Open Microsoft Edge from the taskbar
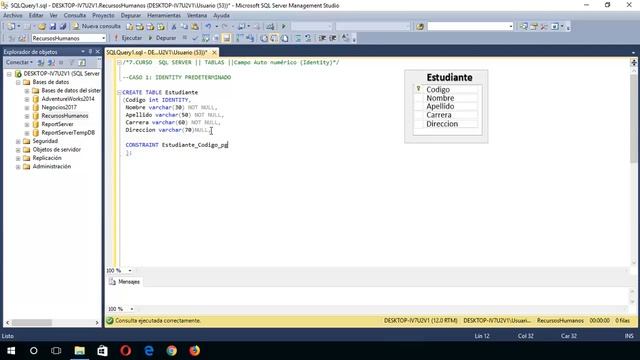The image size is (640, 360). [149, 351]
